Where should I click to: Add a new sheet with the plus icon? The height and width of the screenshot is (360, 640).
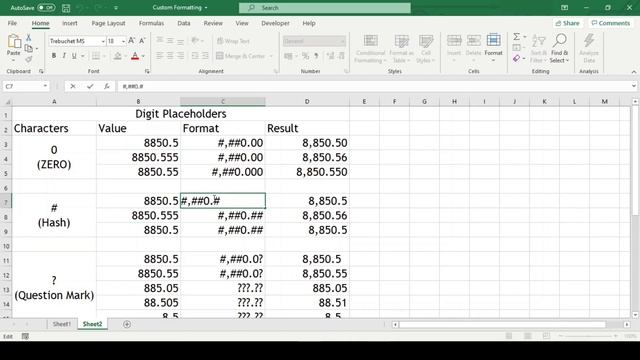[127, 324]
